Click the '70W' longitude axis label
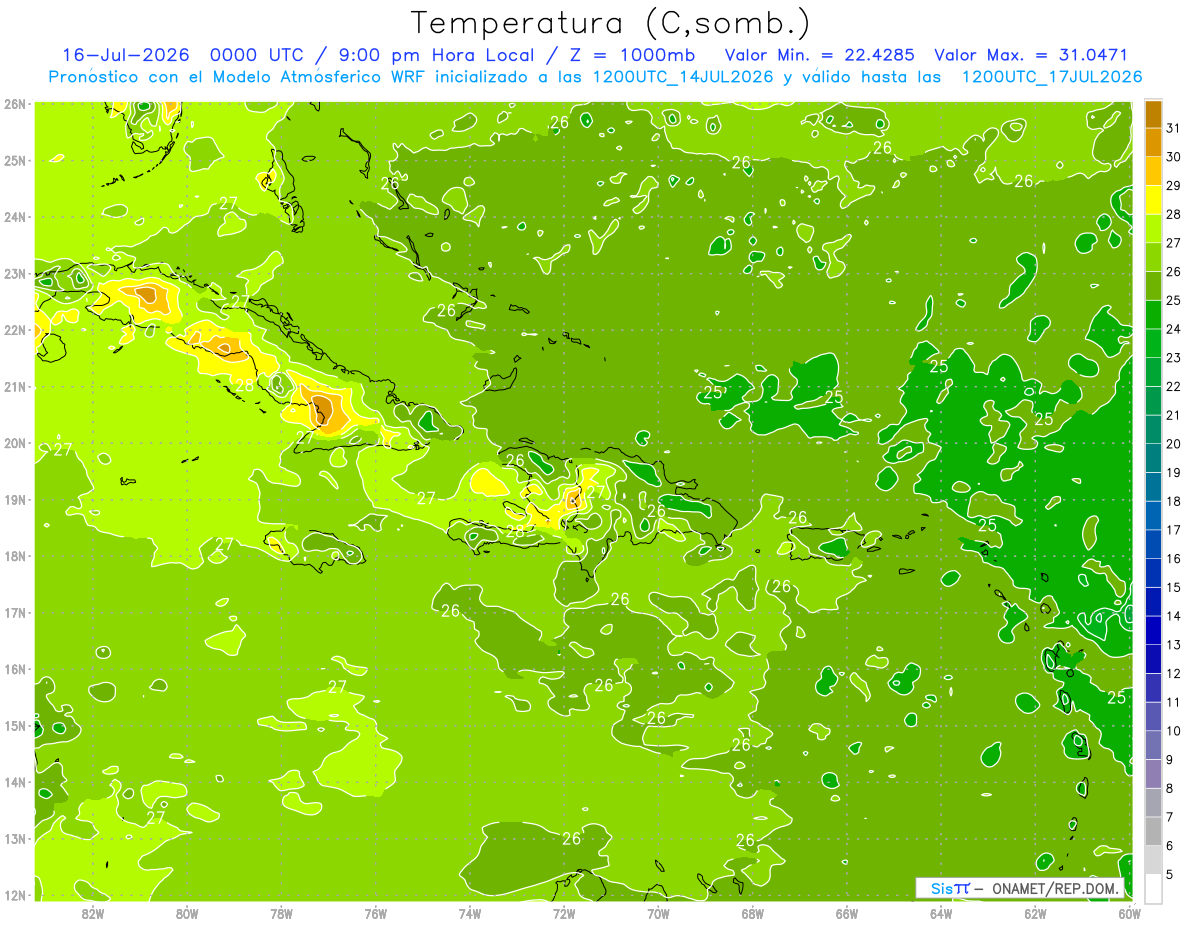Viewport: 1200px width, 927px height. tap(658, 913)
